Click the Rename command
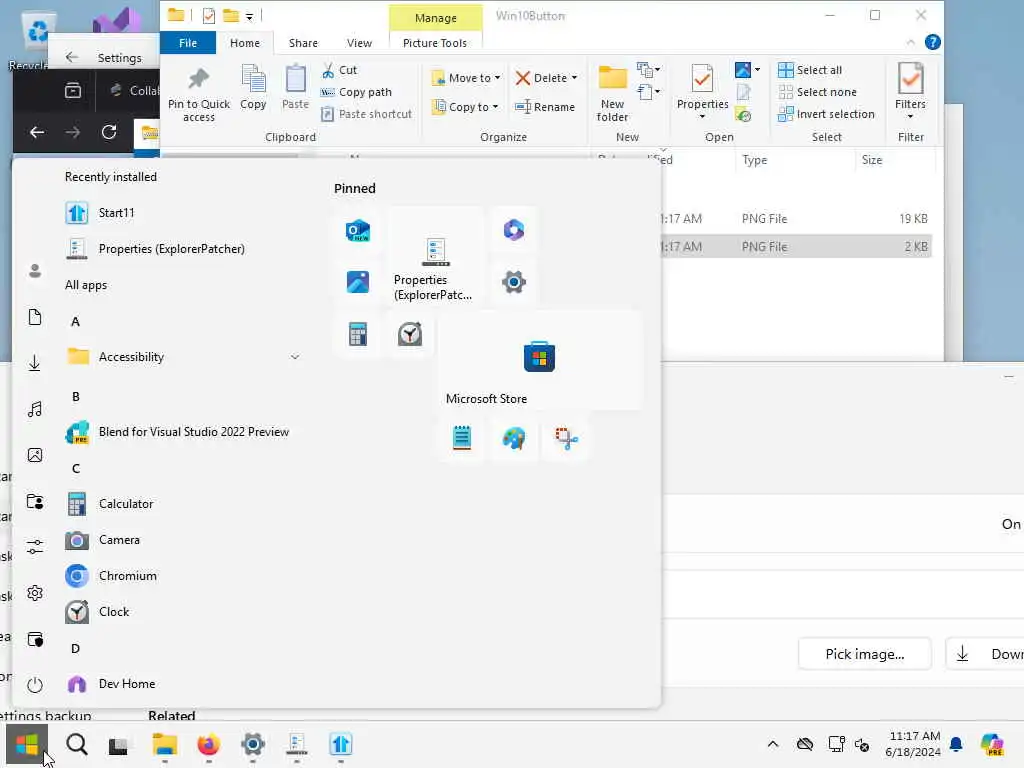 coord(545,106)
